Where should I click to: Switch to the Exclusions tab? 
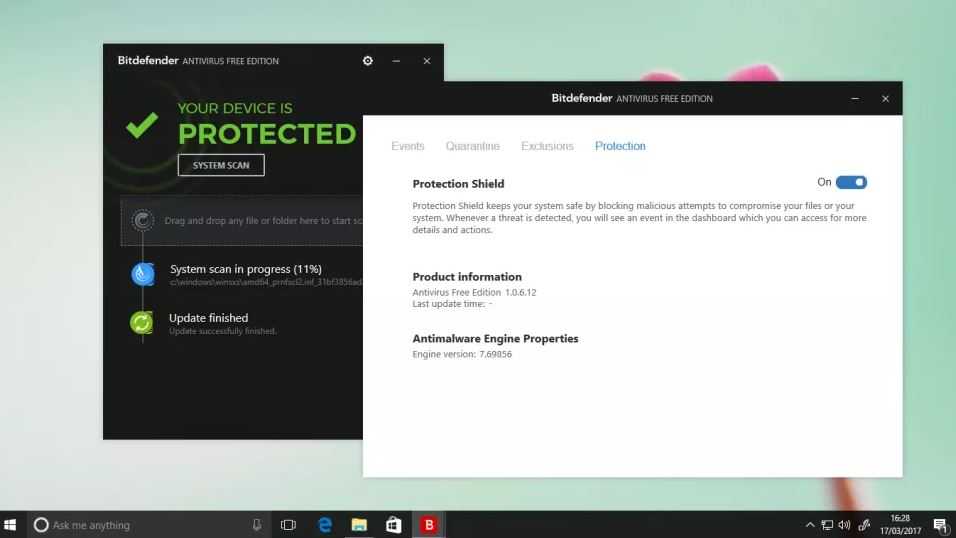pyautogui.click(x=547, y=146)
